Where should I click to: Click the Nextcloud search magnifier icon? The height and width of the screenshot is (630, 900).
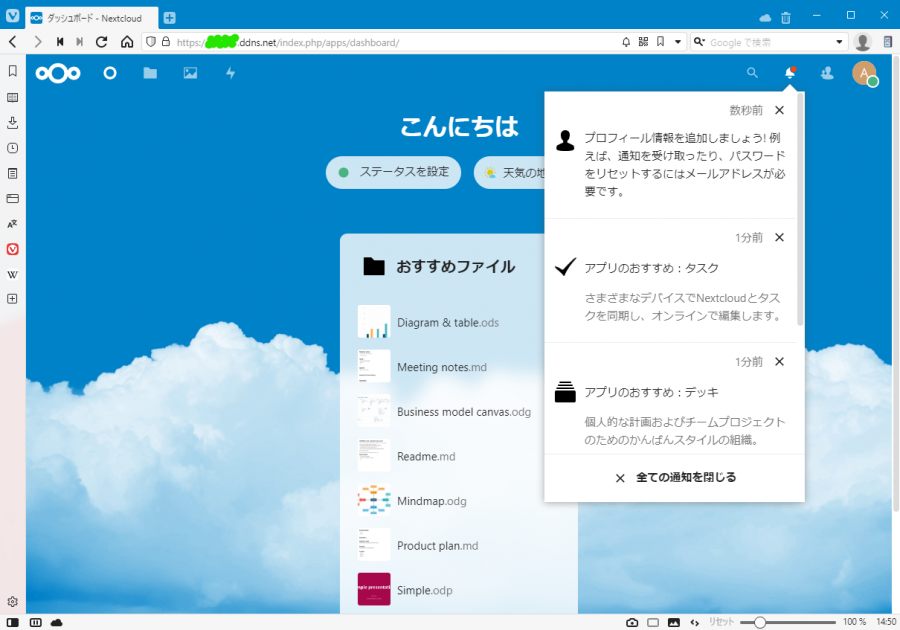[x=752, y=73]
